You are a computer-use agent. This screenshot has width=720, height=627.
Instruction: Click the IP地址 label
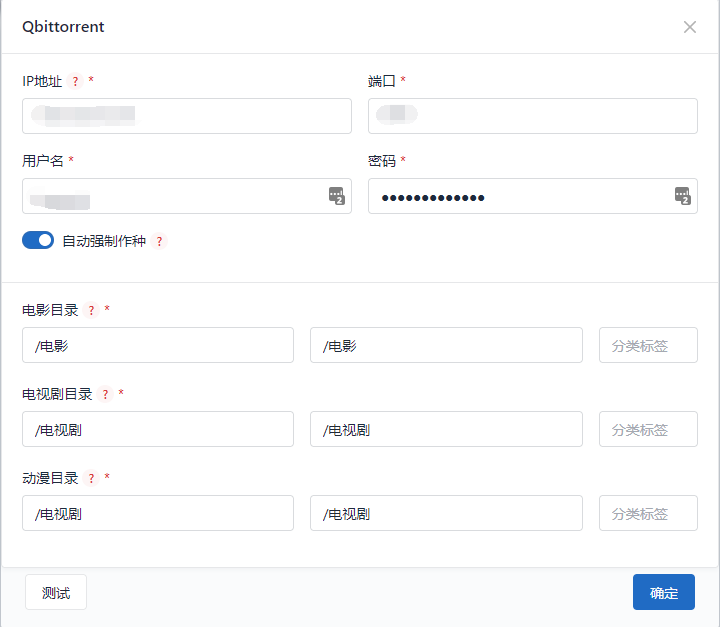click(42, 81)
